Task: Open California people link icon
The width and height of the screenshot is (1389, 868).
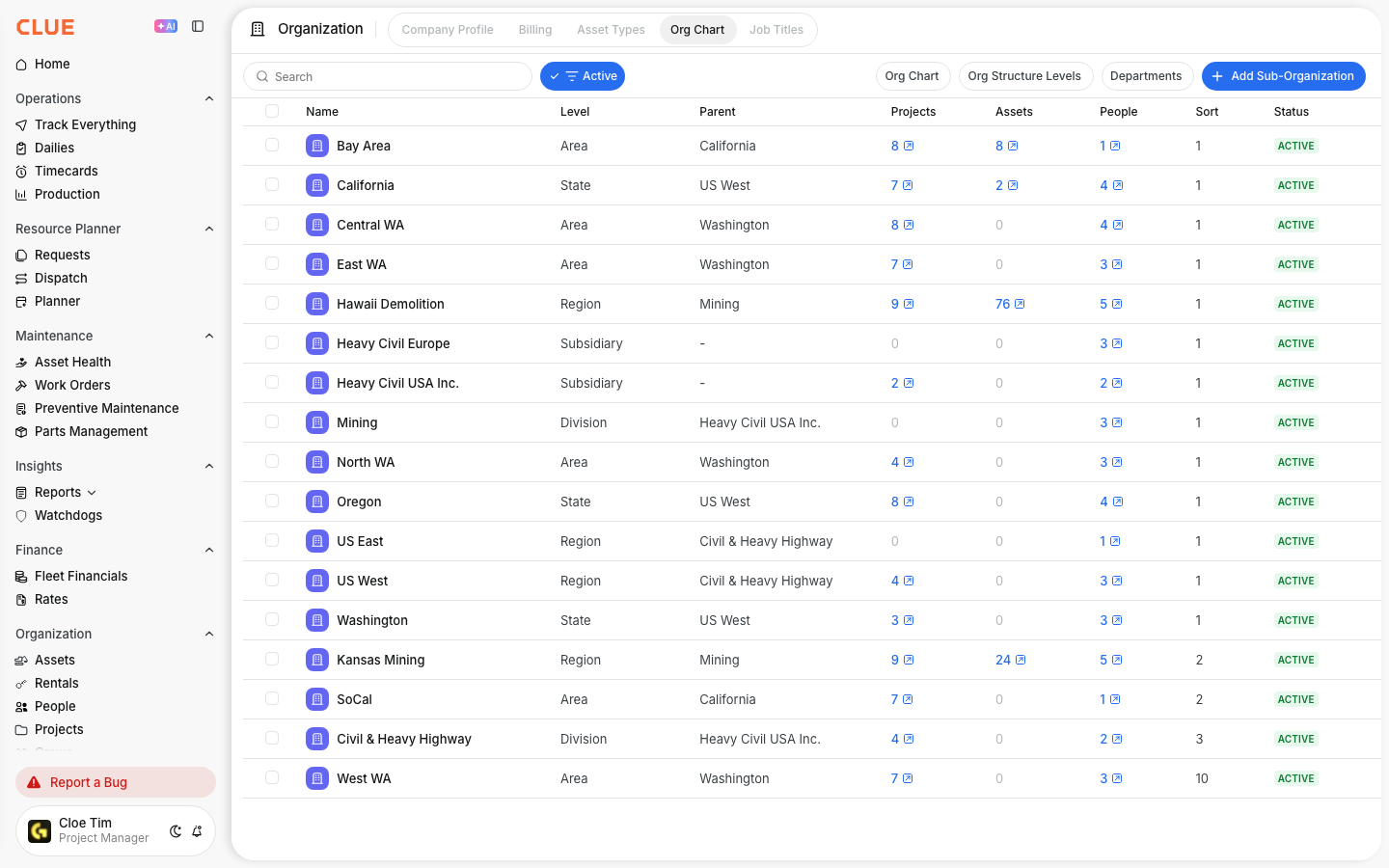Action: 1118,185
